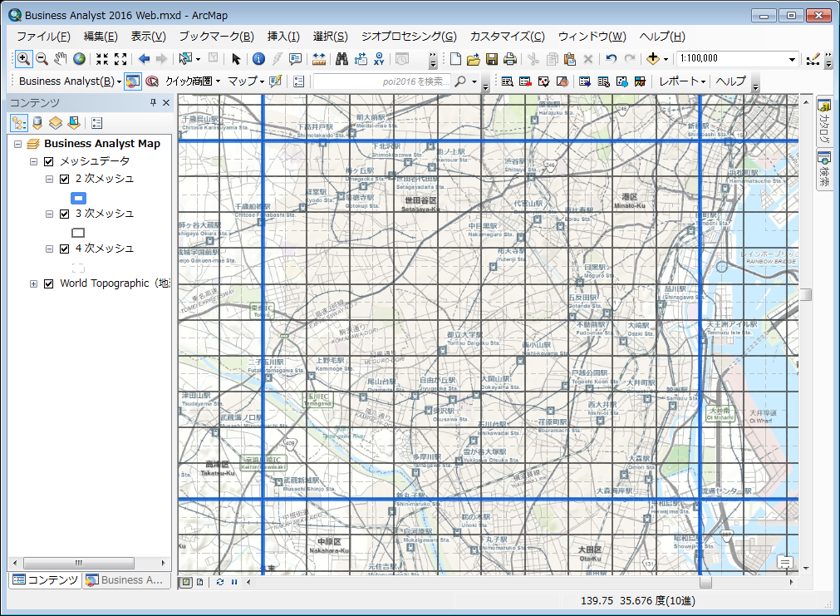Switch to List By Visibility view
Viewport: 840px width, 616px height.
click(55, 123)
